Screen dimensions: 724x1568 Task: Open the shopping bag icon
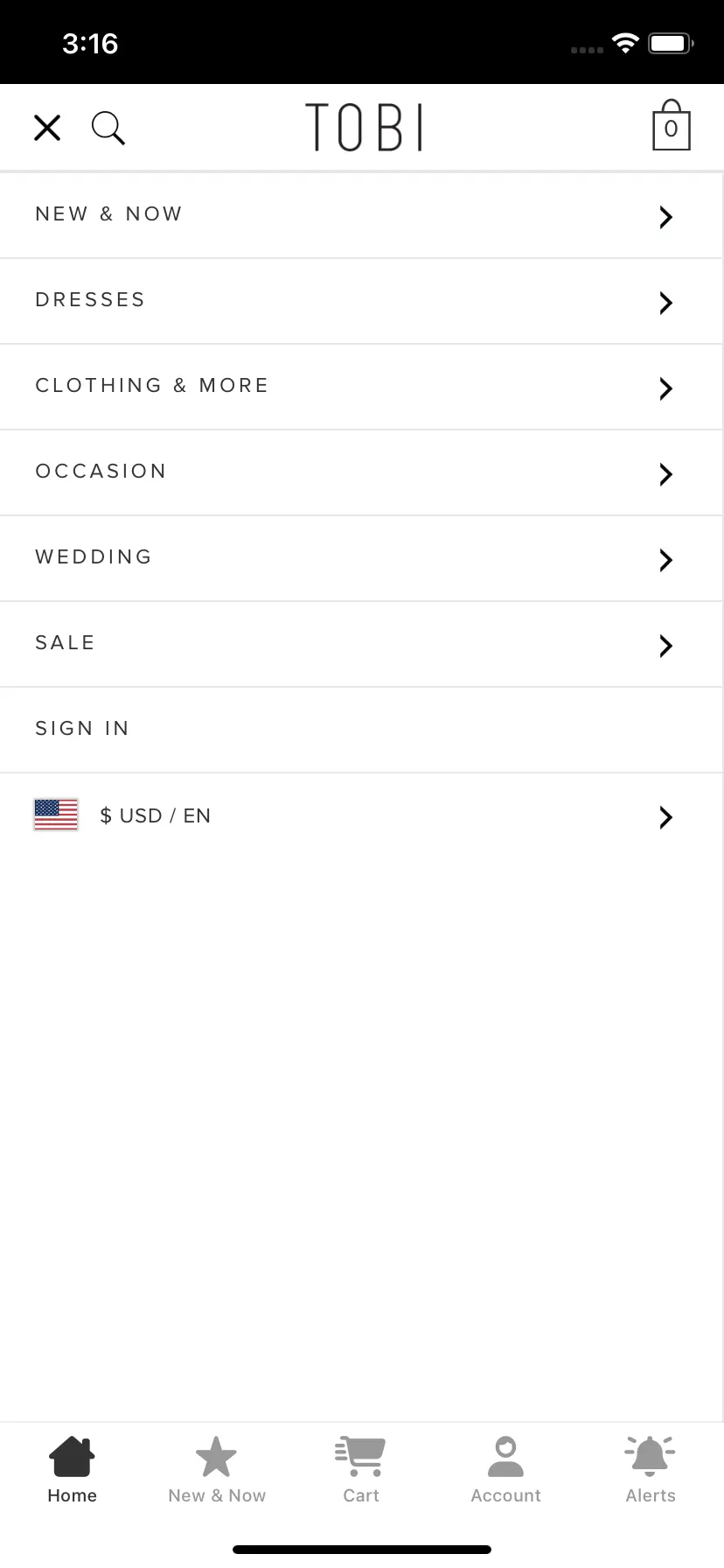click(x=672, y=125)
